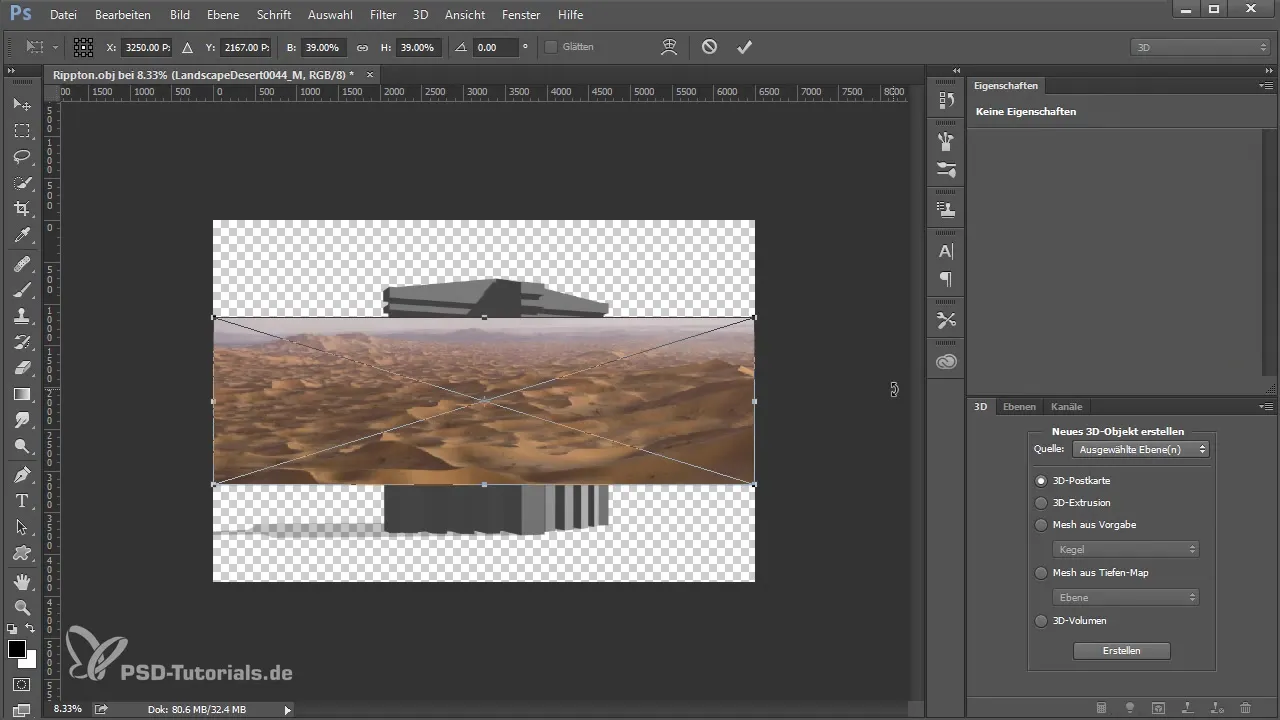The width and height of the screenshot is (1280, 720).
Task: Click the Erstellen button
Action: point(1121,650)
